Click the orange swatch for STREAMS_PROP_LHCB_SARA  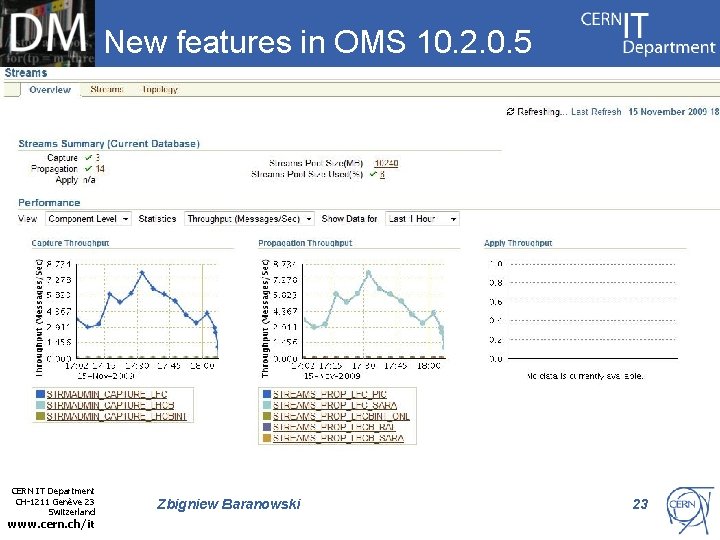(267, 438)
